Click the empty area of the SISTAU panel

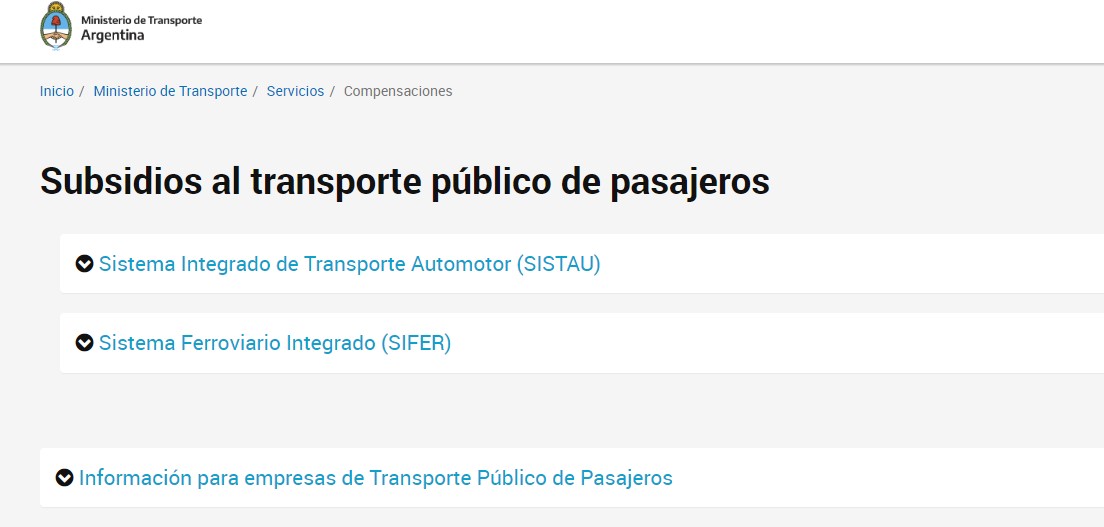click(x=845, y=264)
